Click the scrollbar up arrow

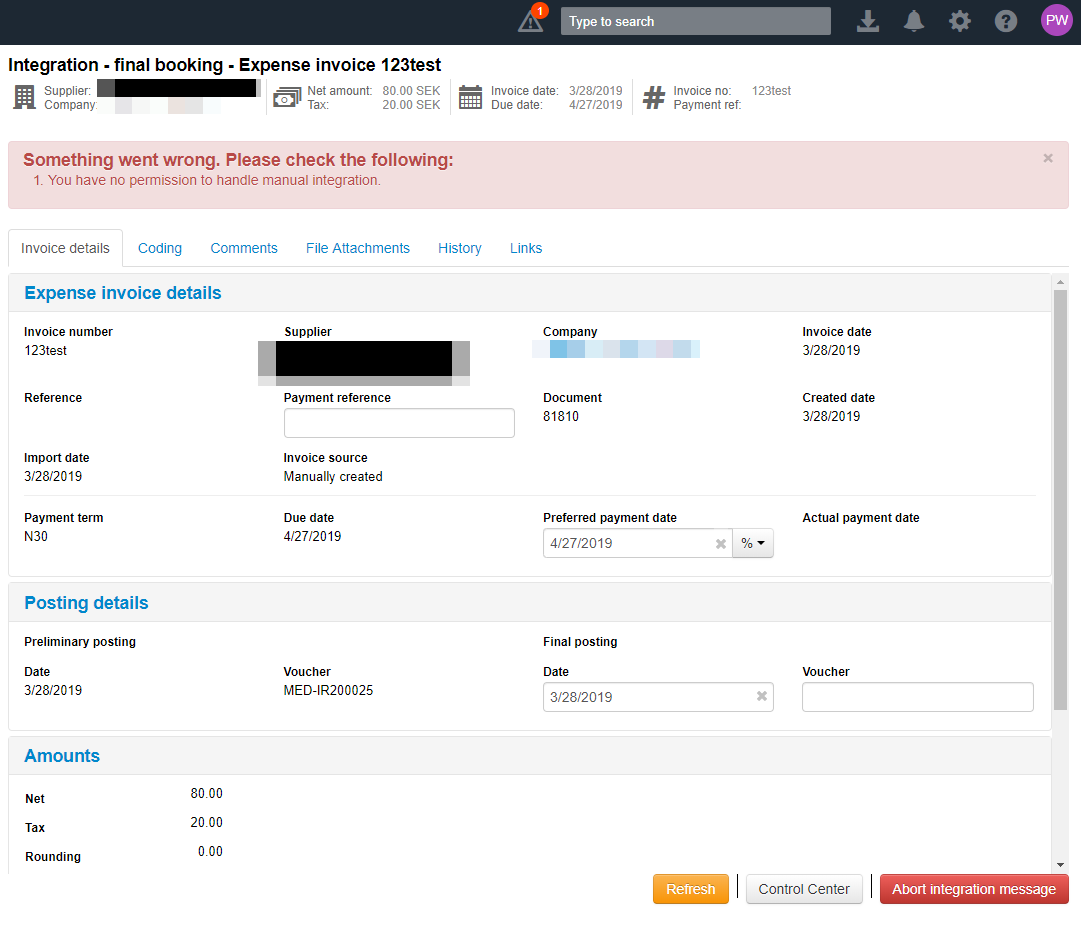pyautogui.click(x=1060, y=282)
